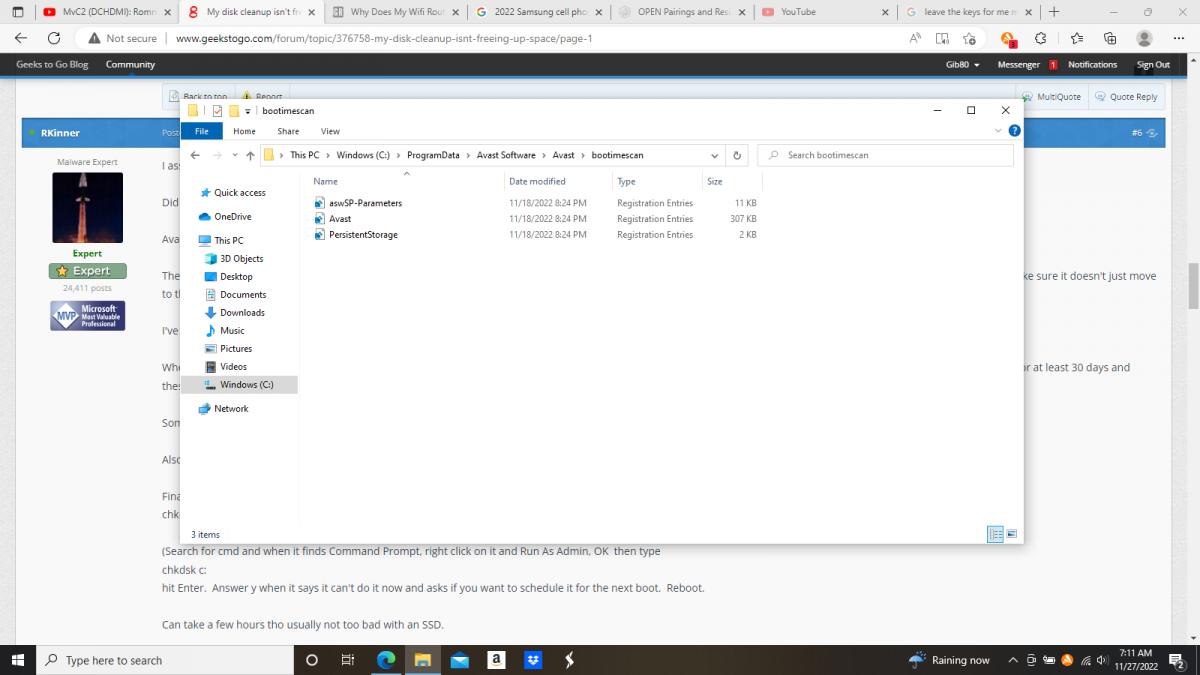
Task: Click the OneDrive cloud icon in sidebar
Action: click(x=205, y=217)
